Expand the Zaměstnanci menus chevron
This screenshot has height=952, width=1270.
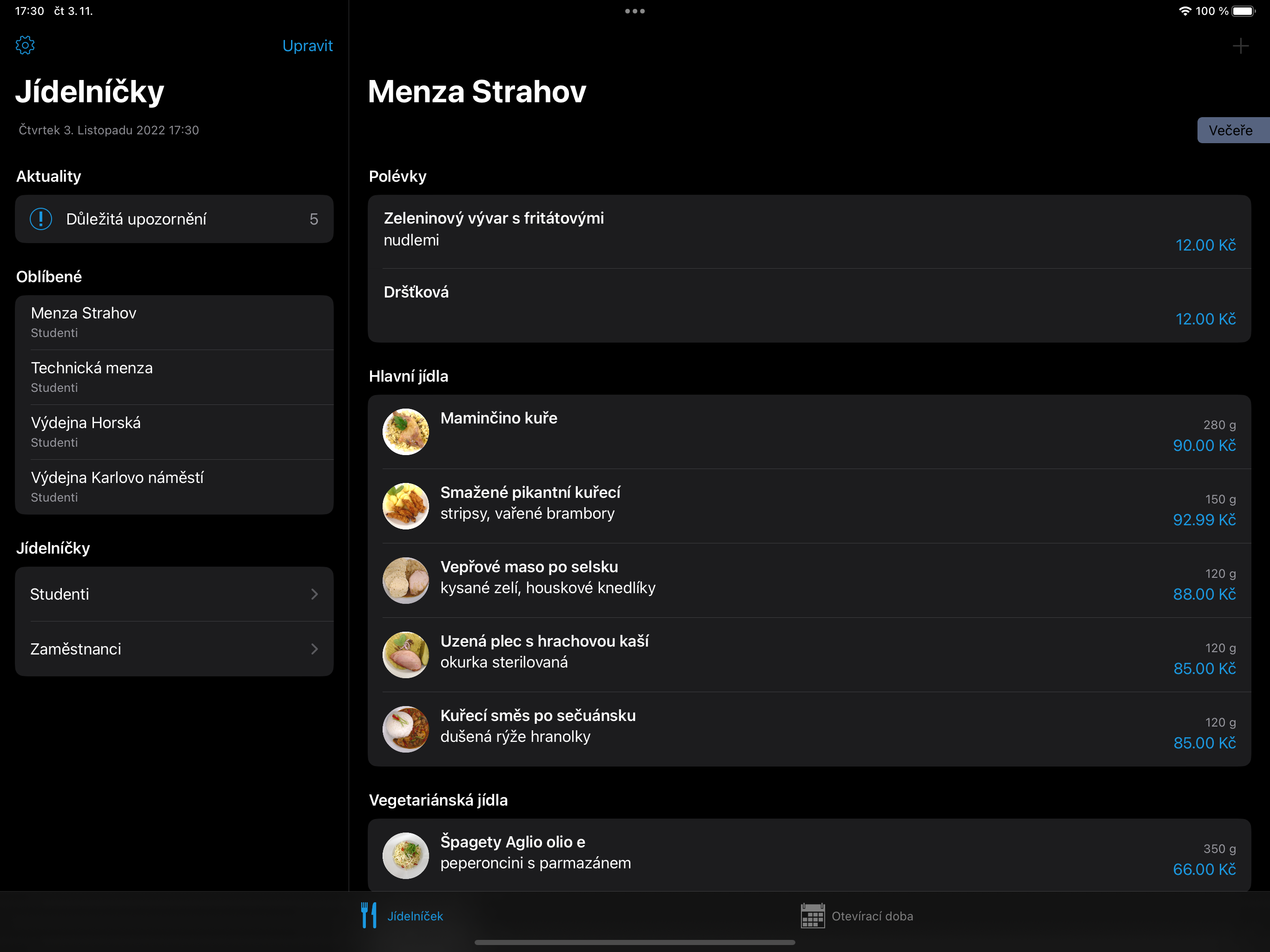click(314, 649)
